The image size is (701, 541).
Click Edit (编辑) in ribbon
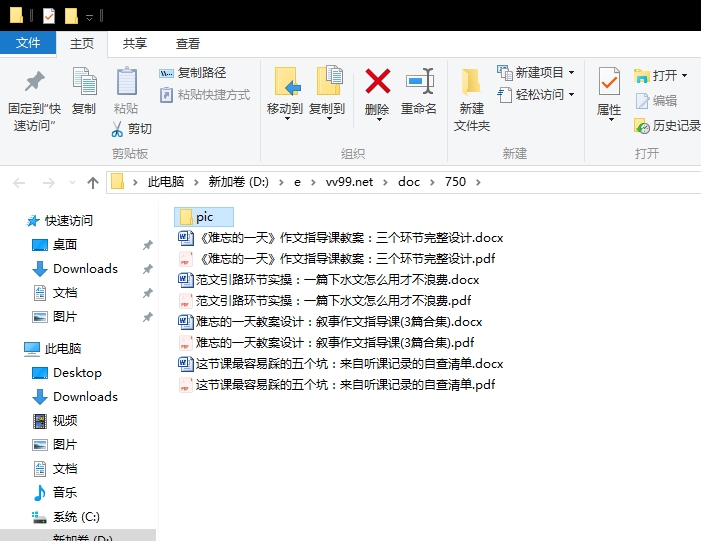tap(656, 101)
